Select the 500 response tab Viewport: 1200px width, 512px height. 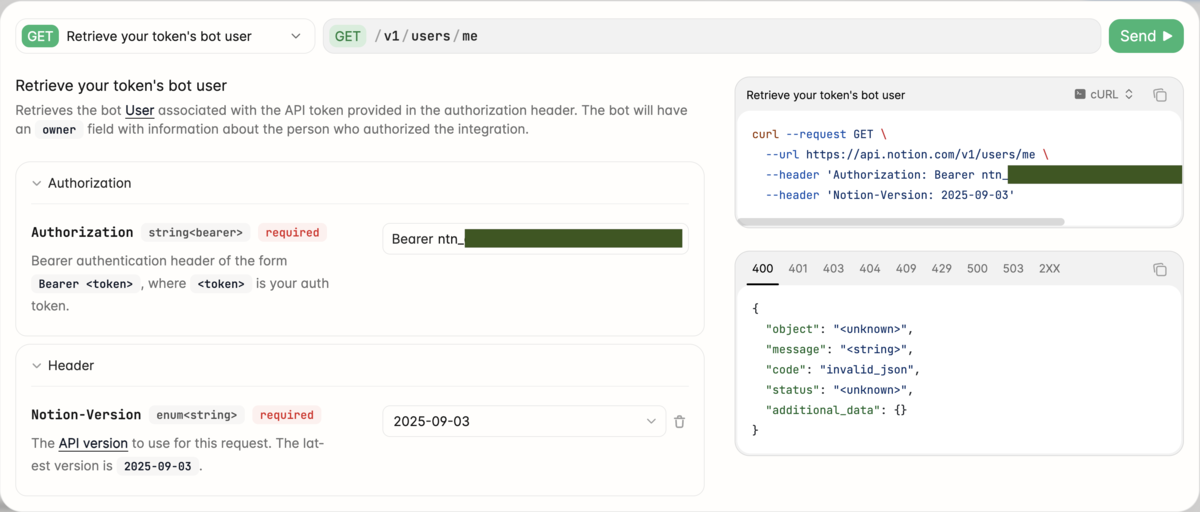[x=977, y=269]
